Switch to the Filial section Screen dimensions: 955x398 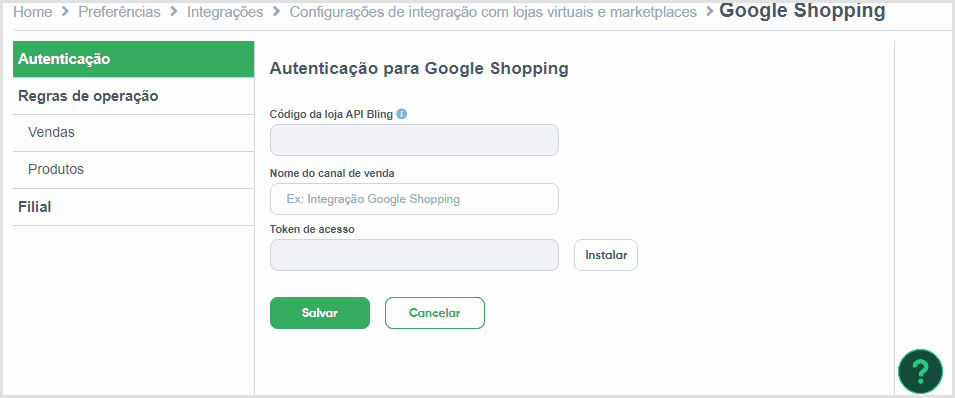[x=133, y=207]
